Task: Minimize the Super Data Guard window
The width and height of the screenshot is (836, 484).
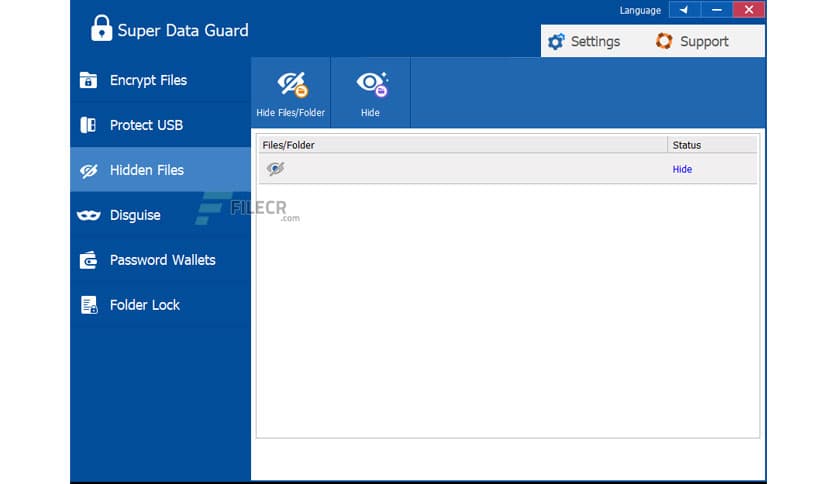Action: (x=717, y=10)
